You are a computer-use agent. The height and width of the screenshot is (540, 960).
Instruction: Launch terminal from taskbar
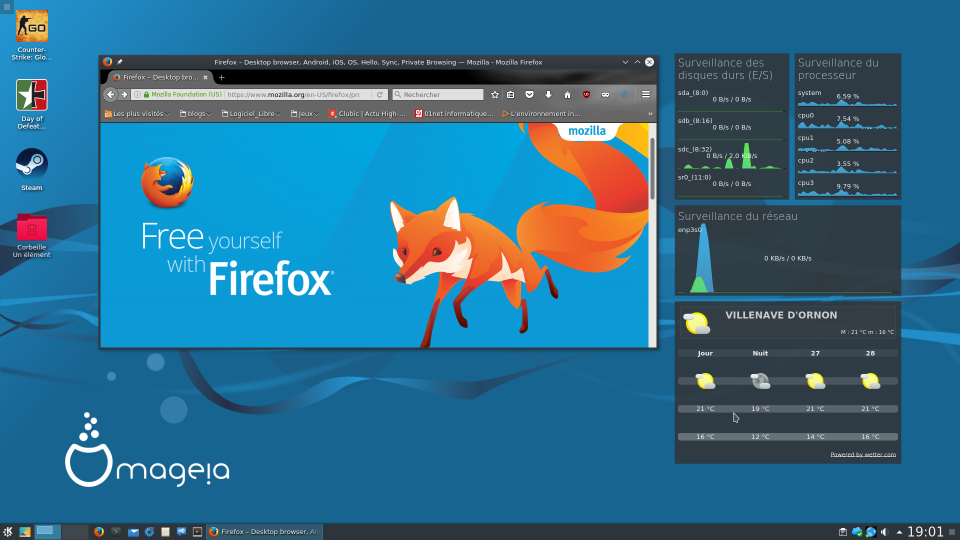point(116,531)
